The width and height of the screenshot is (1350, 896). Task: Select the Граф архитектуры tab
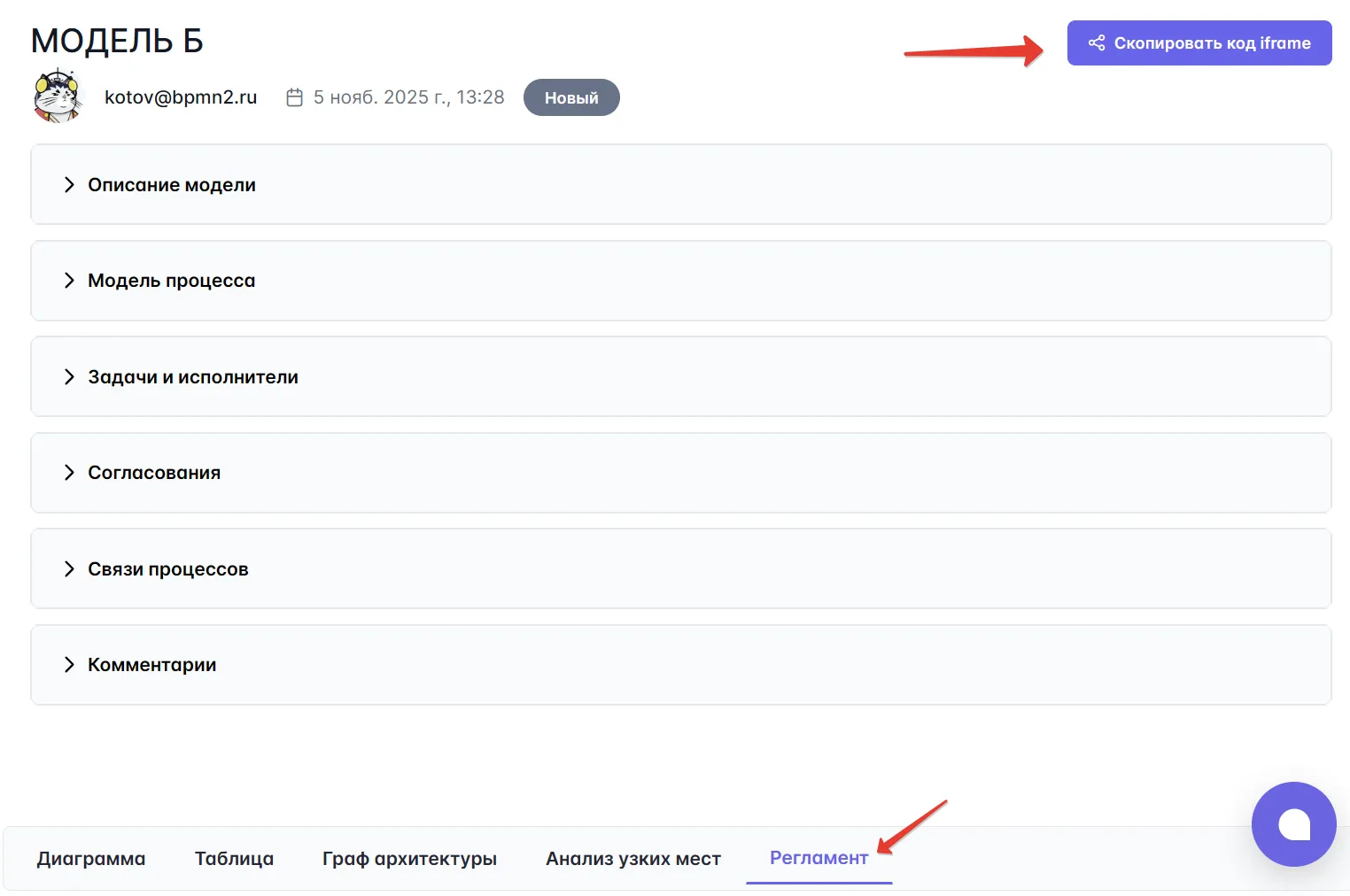click(409, 859)
